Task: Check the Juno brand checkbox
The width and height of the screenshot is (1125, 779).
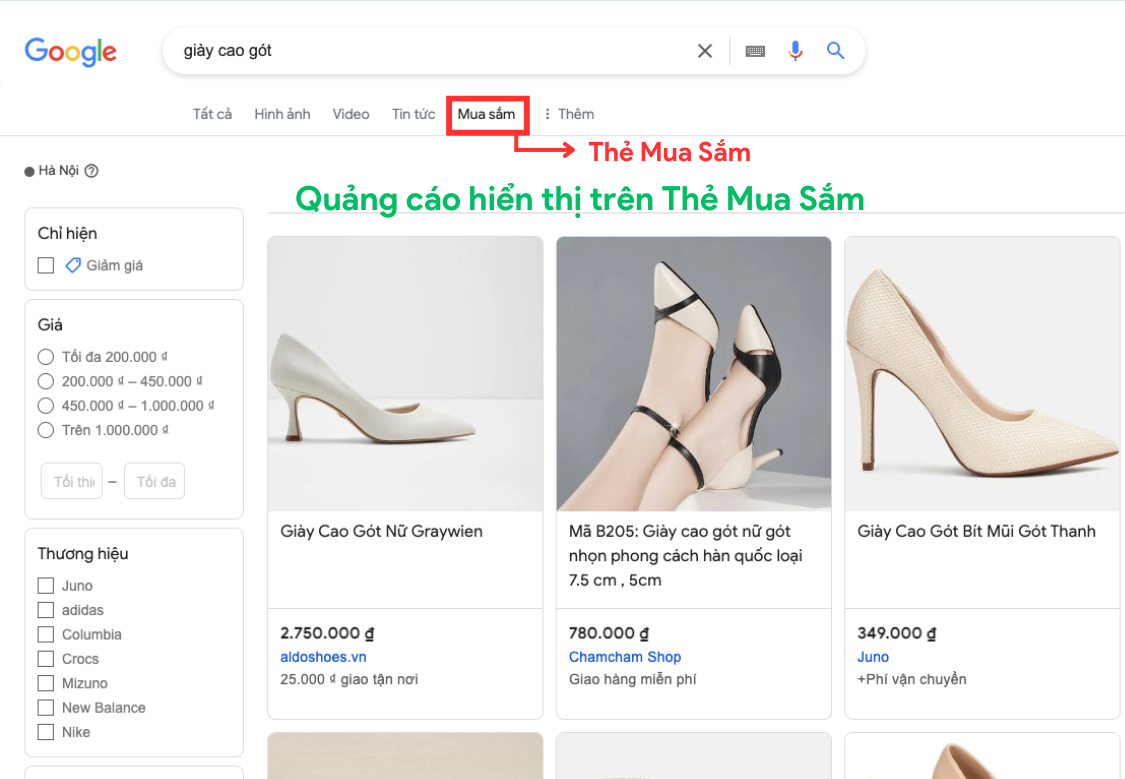Action: tap(45, 586)
